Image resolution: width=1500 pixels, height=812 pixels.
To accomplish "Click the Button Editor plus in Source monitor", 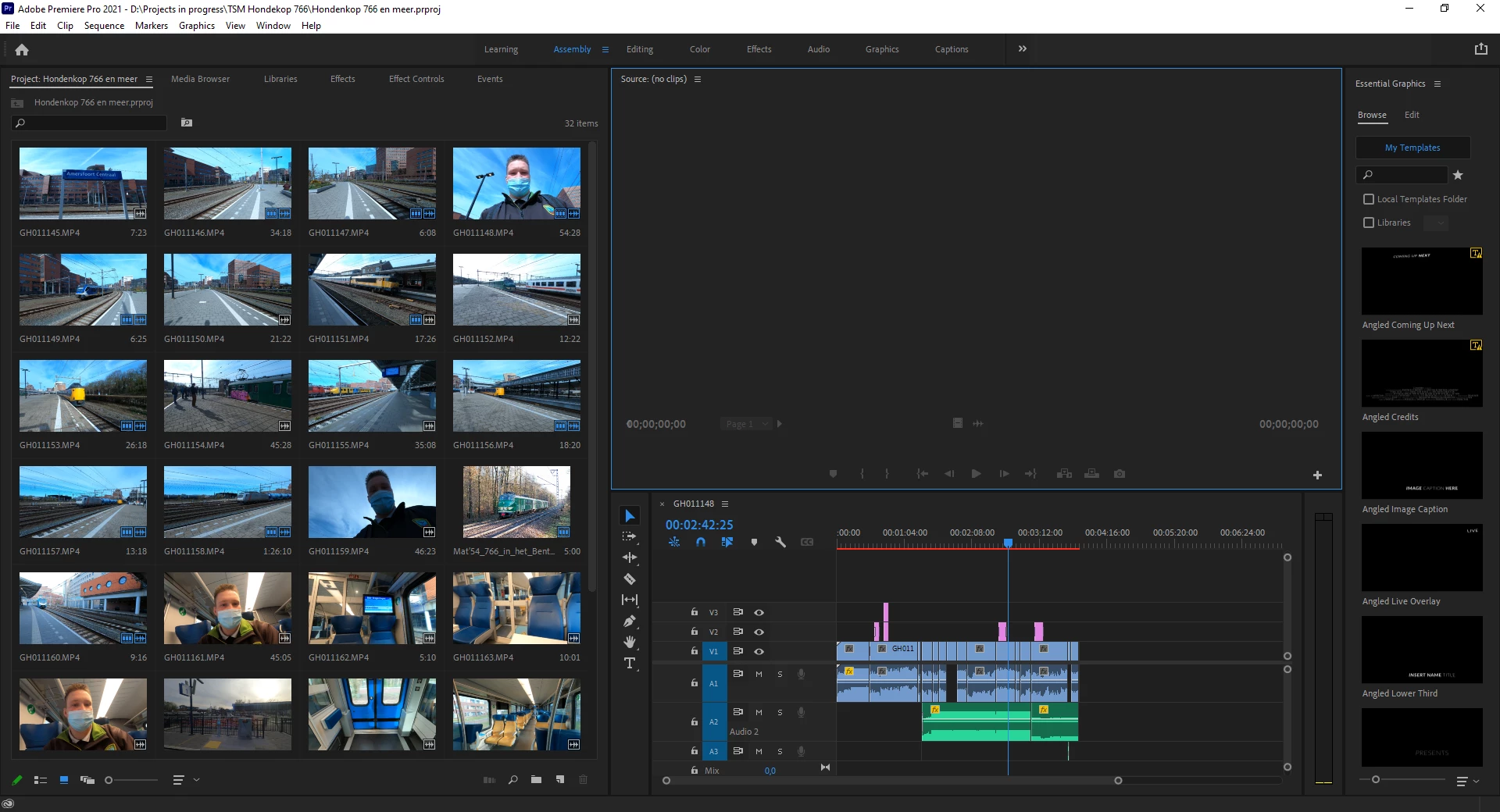I will (1317, 475).
